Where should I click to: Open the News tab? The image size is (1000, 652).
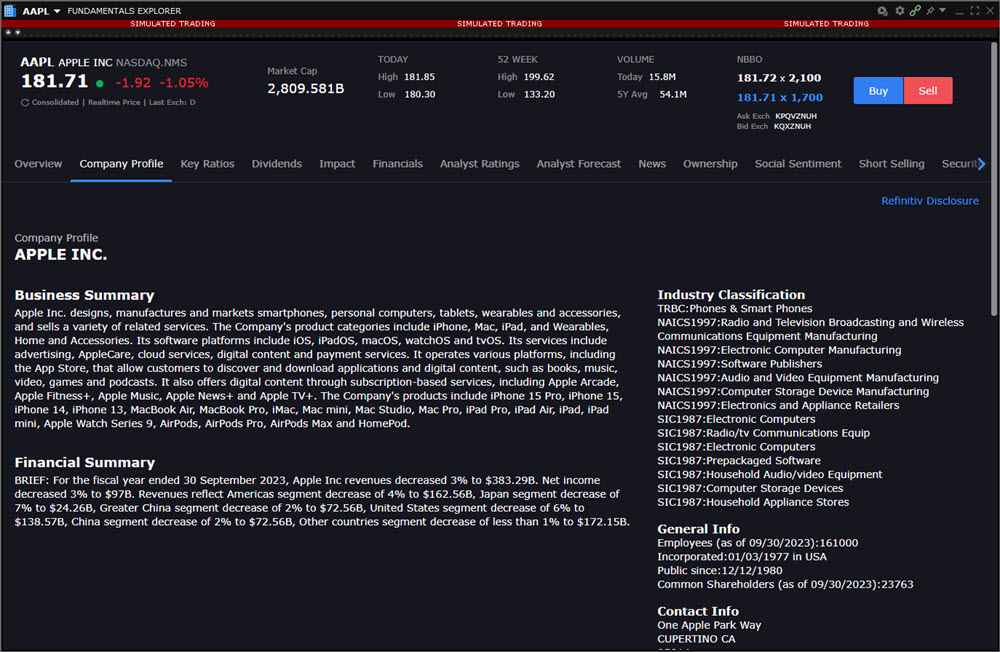tap(652, 164)
